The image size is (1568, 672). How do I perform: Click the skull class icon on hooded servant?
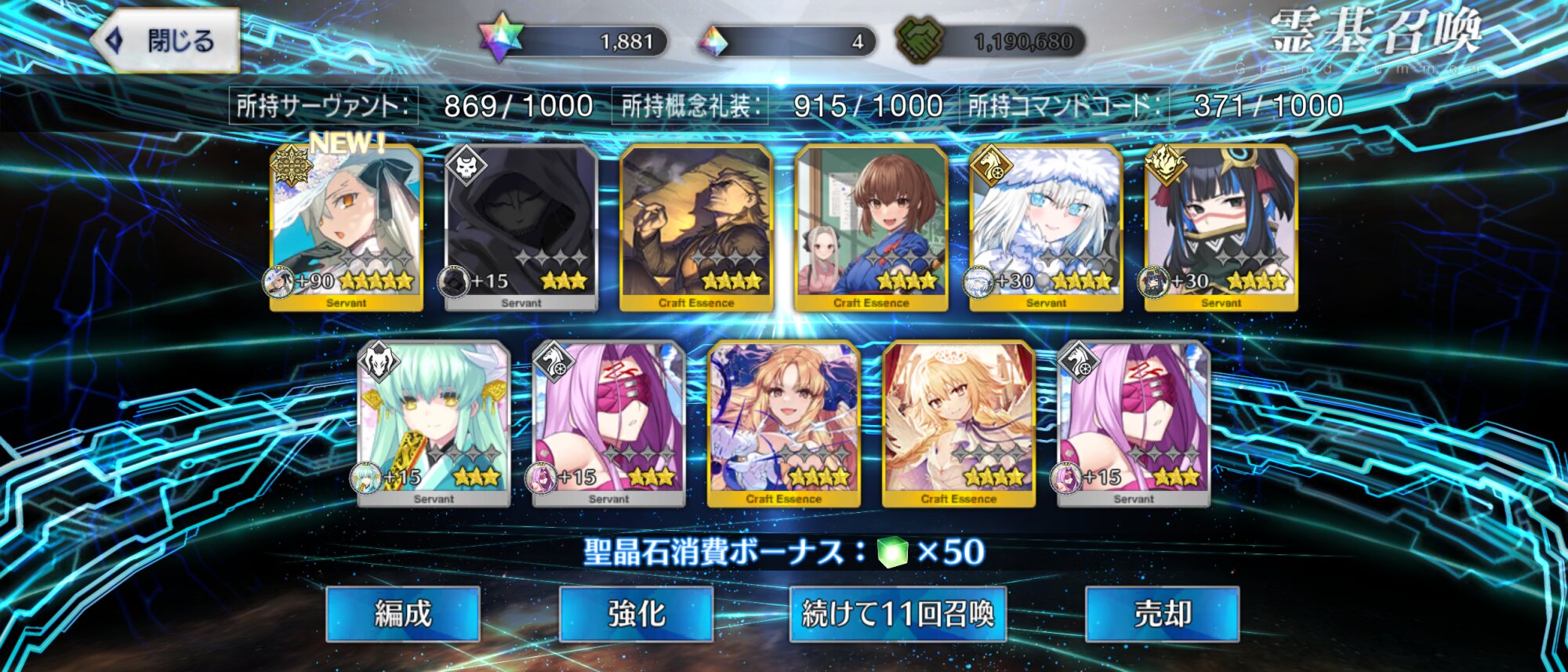coord(466,165)
